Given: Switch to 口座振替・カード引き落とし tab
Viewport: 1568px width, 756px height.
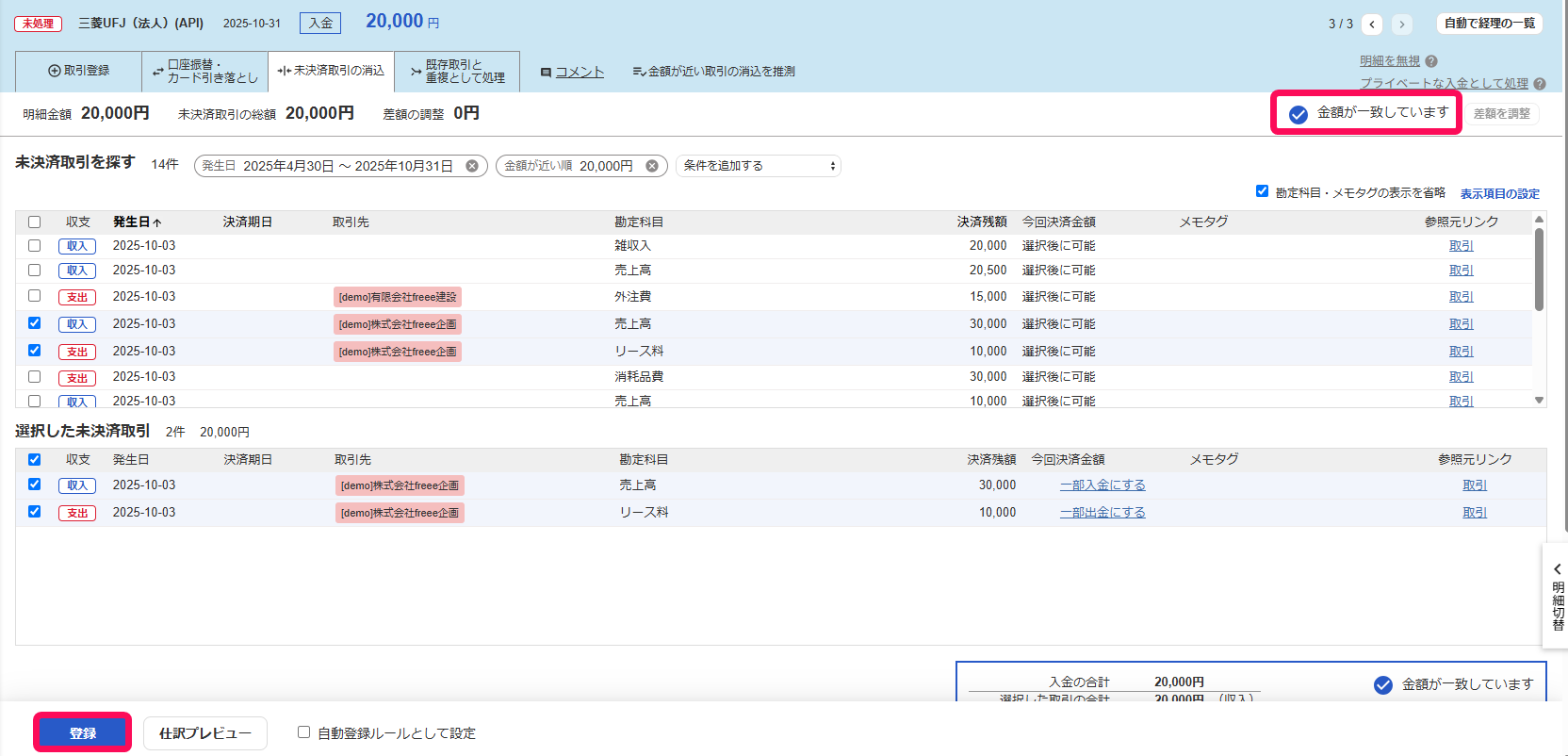Looking at the screenshot, I should pyautogui.click(x=204, y=71).
